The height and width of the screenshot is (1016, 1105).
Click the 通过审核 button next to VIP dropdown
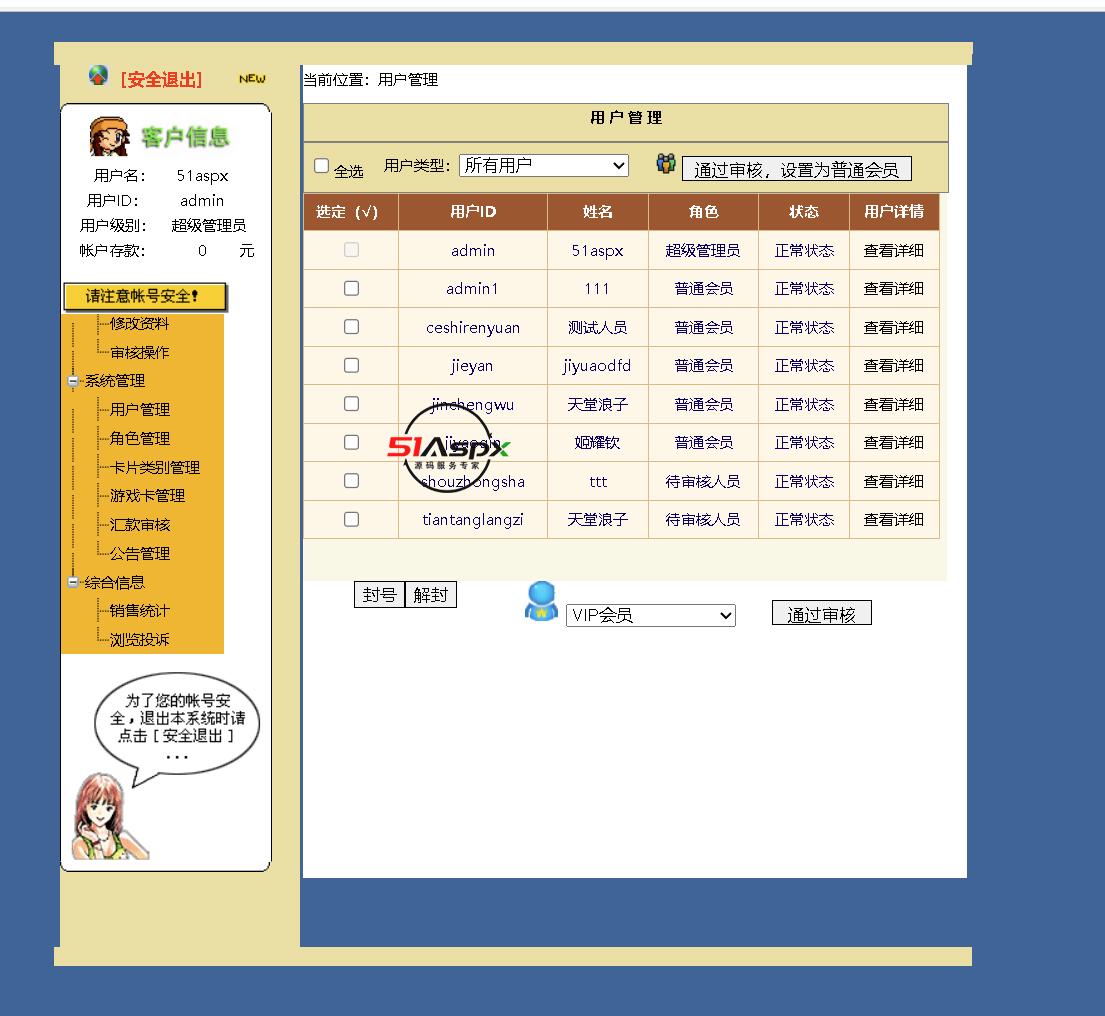tap(822, 614)
